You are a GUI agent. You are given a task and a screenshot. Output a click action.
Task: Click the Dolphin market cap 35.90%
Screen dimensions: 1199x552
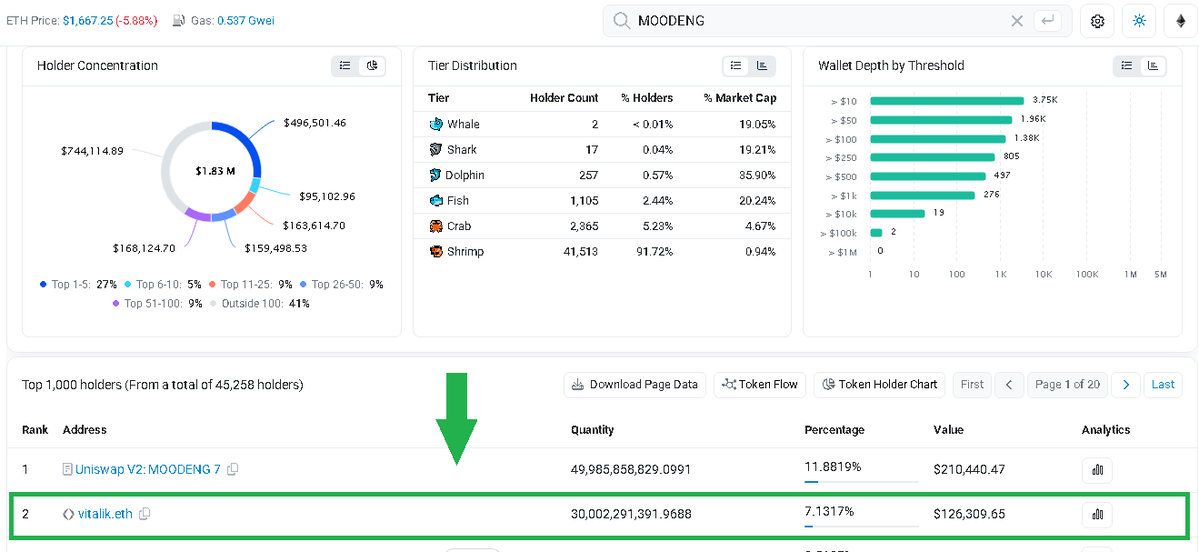pos(759,175)
